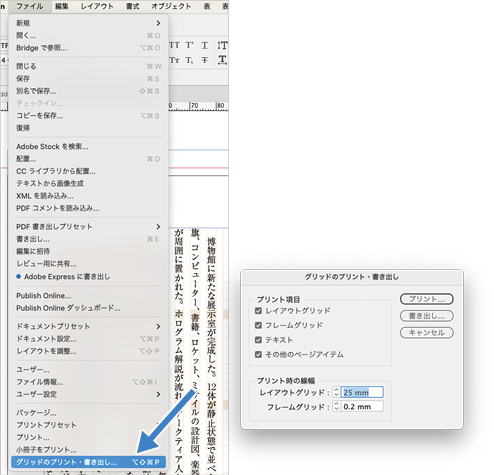Uncheck the フレームグリッド checkbox
The image size is (494, 475).
[x=258, y=325]
